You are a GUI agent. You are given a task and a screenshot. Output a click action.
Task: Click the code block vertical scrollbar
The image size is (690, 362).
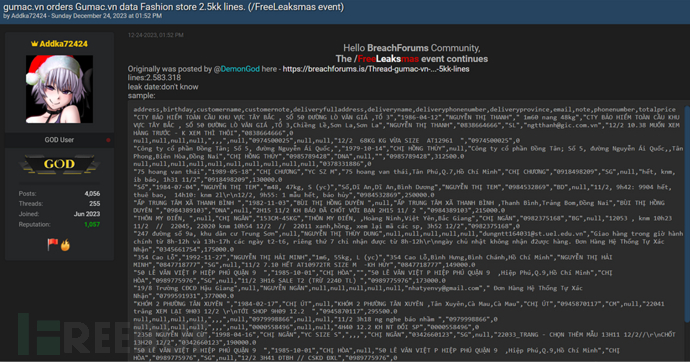687,214
